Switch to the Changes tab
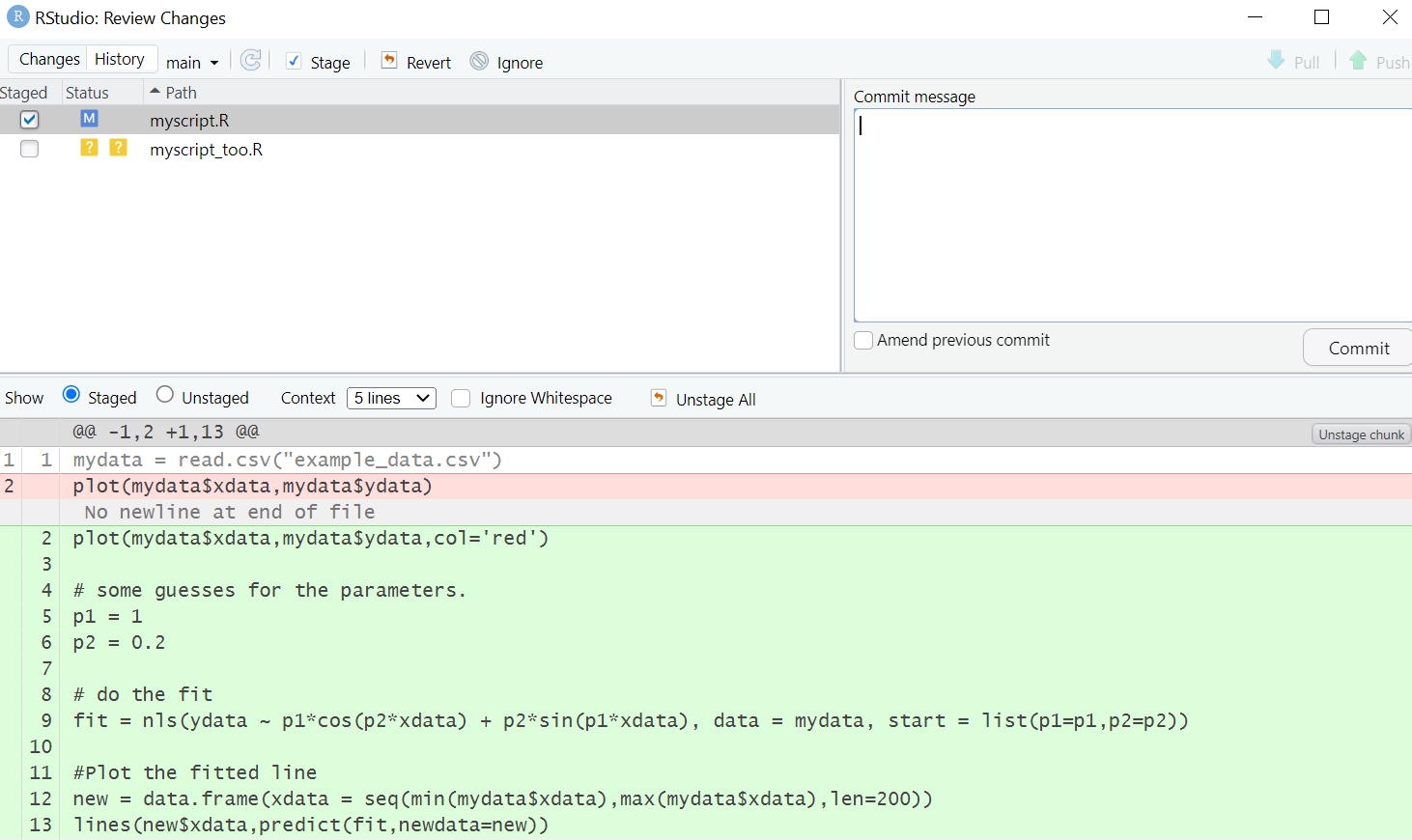Image resolution: width=1412 pixels, height=840 pixels. click(49, 59)
